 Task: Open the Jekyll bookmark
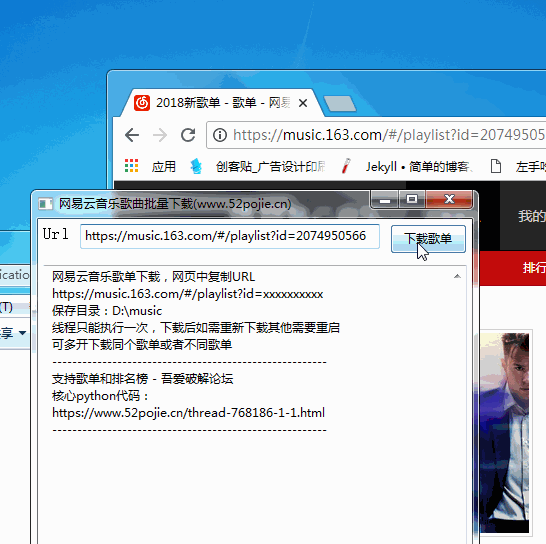407,166
